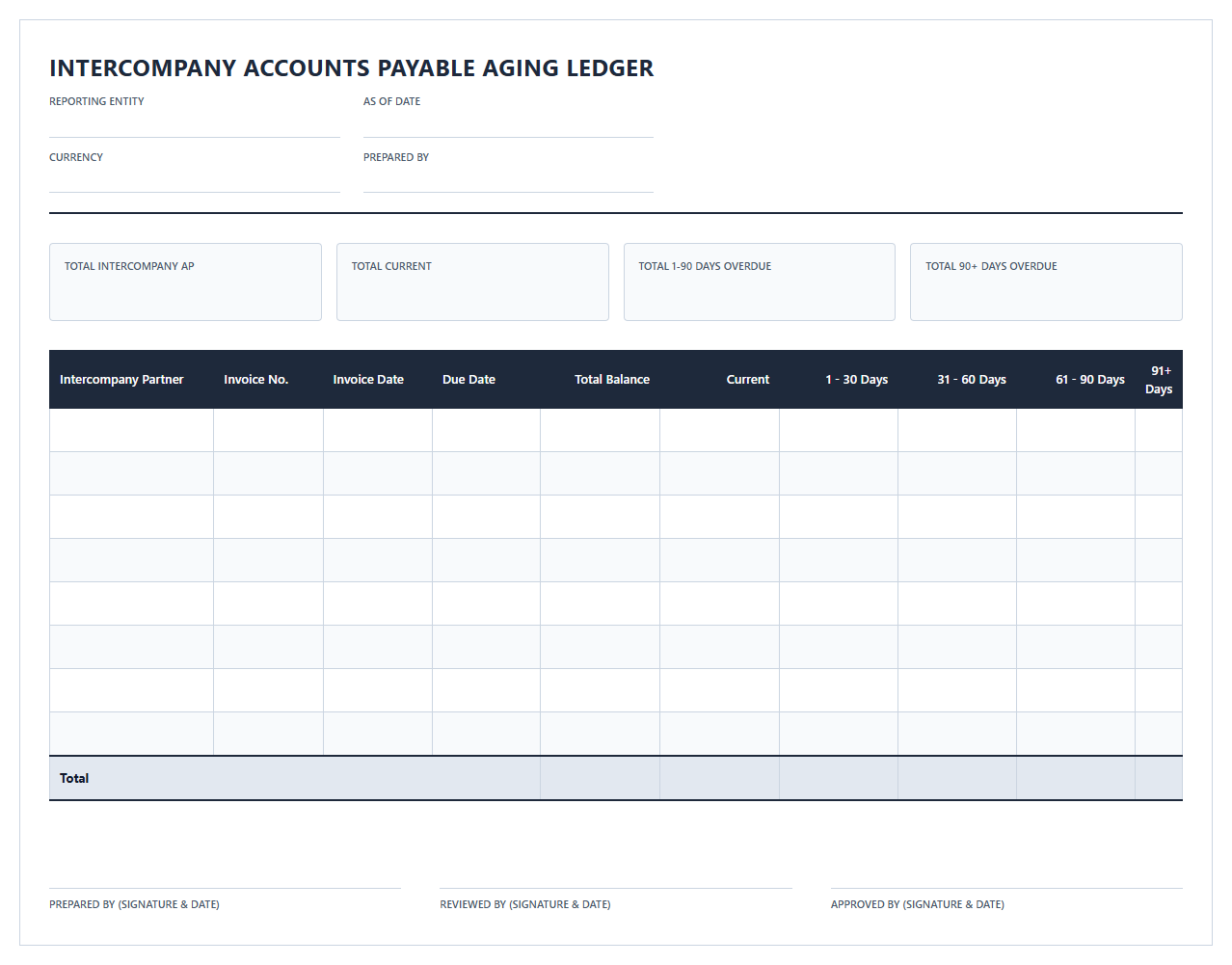Select the 31 - 60 Days cell in Total row
This screenshot has height=965, width=1232.
coord(957,778)
